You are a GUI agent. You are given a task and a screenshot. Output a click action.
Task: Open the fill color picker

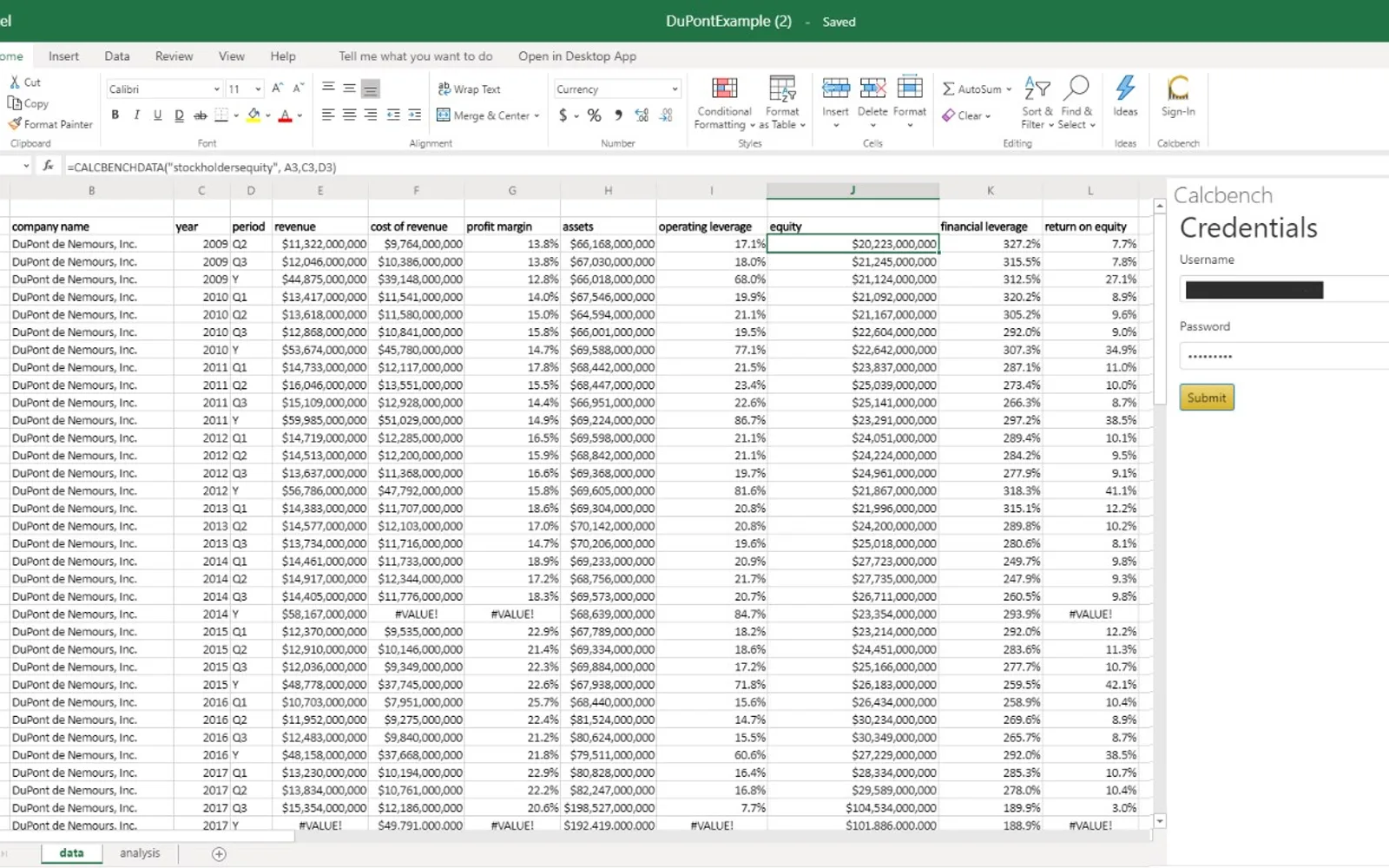(268, 115)
